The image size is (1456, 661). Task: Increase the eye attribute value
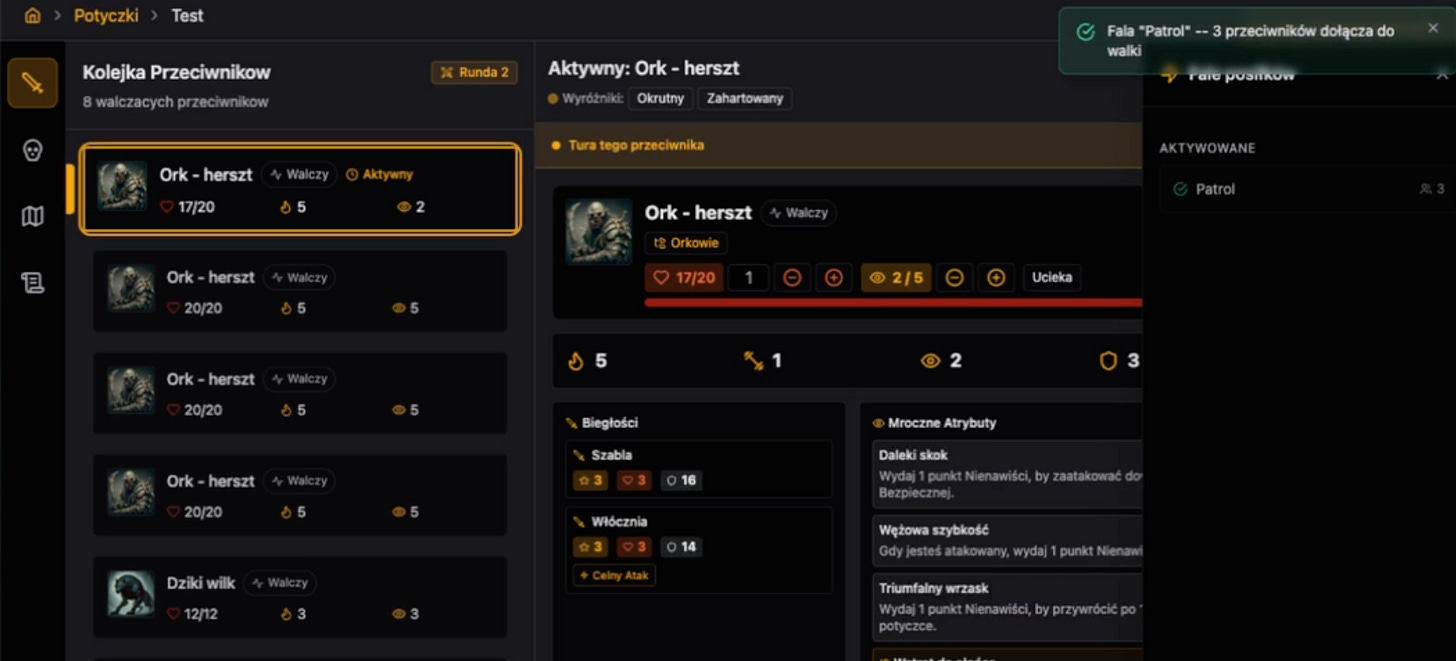tap(996, 278)
